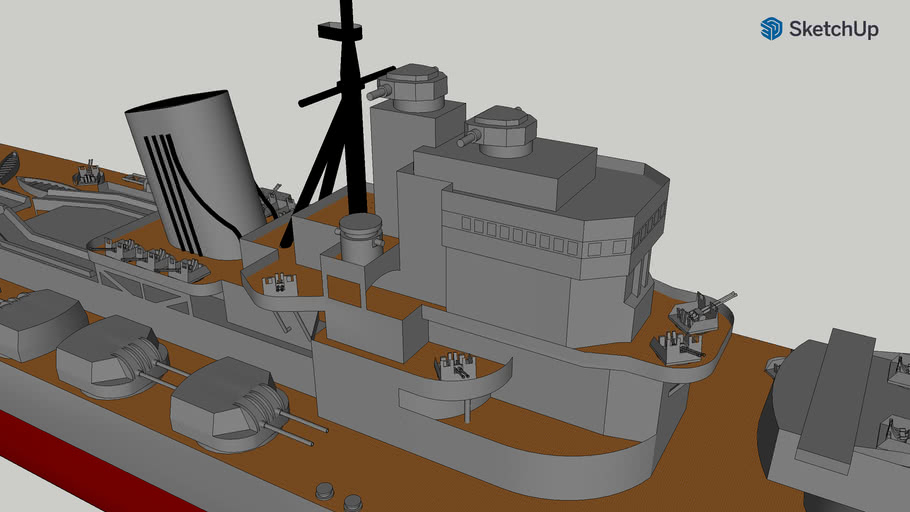
Task: Select the lower rangefinder director on the bridge roof
Action: tap(503, 132)
